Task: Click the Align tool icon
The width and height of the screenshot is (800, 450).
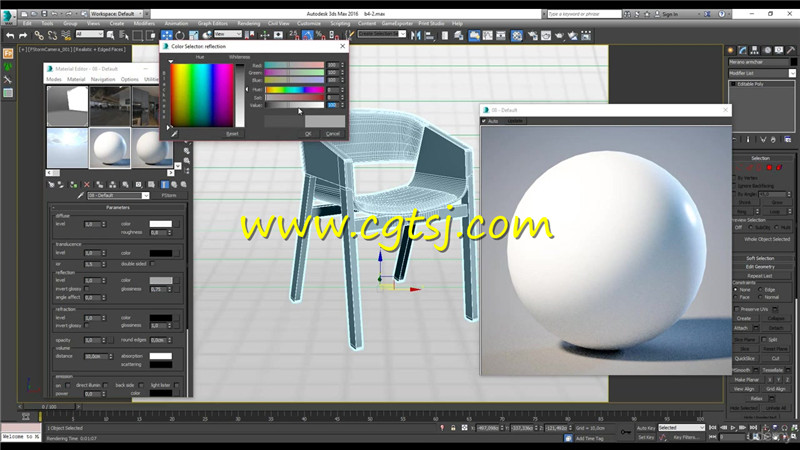Action: [x=429, y=35]
